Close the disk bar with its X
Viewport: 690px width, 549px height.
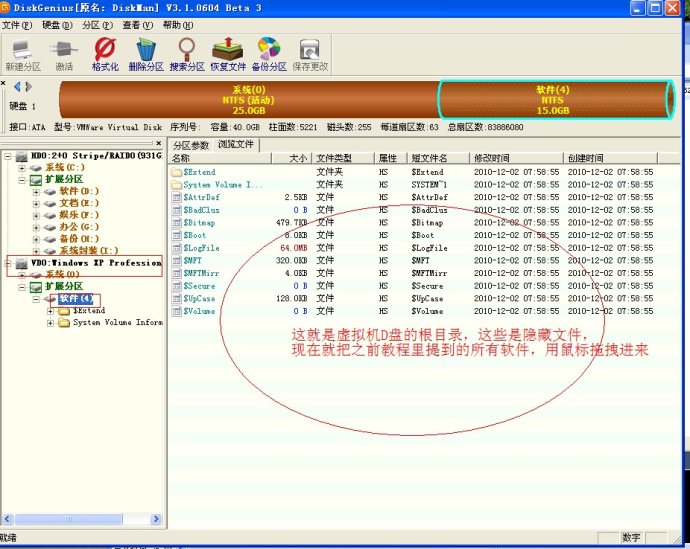3,83
